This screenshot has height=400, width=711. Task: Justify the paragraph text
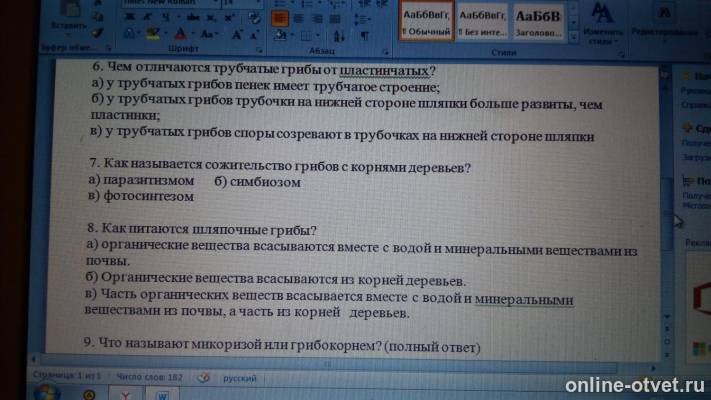pos(335,19)
